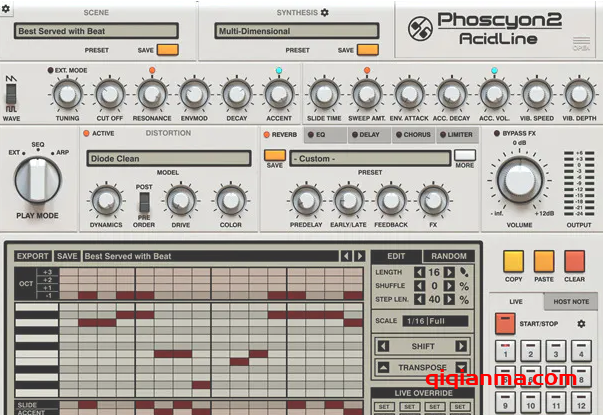The image size is (603, 415).
Task: Click the Random button in sequencer panel
Action: (450, 256)
